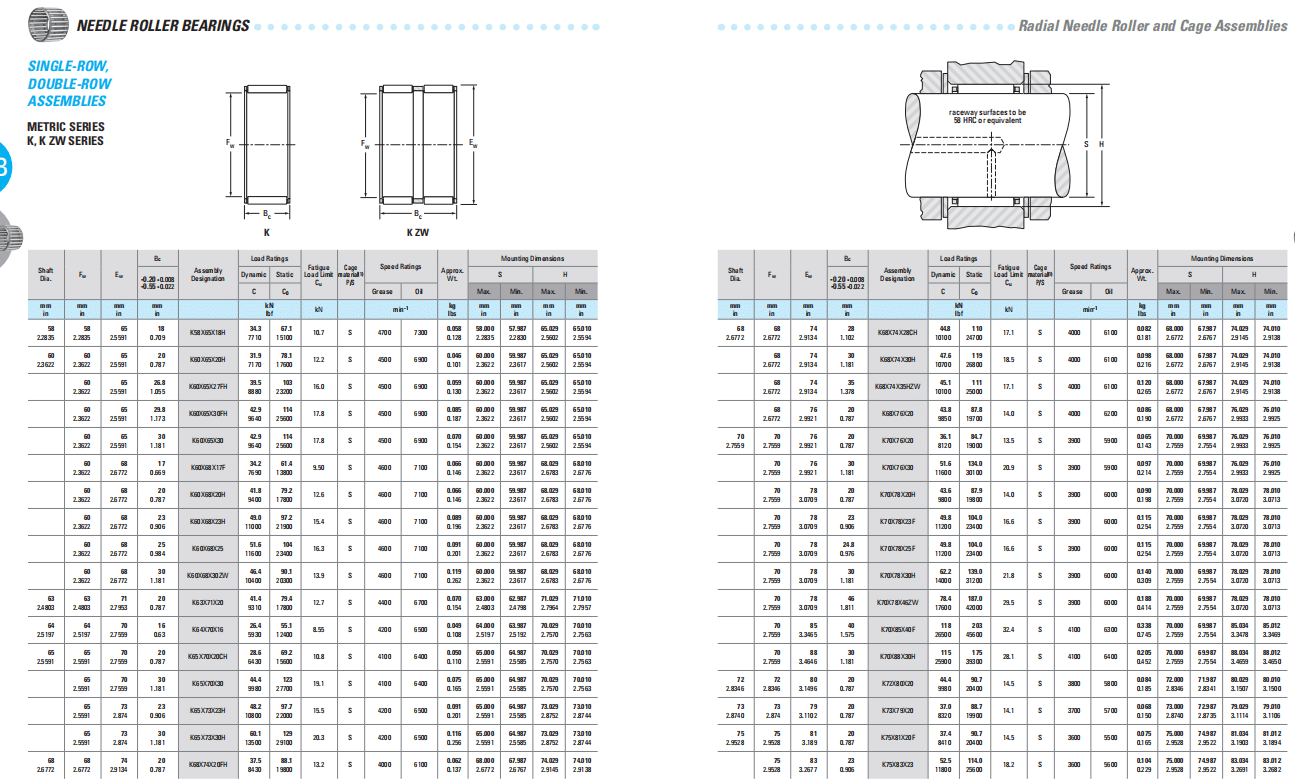1295x782 pixels.
Task: Click the 'SINGLE-ROW, DOUBLE-ROW ASSEMBLIES' blue title
Action: click(69, 84)
